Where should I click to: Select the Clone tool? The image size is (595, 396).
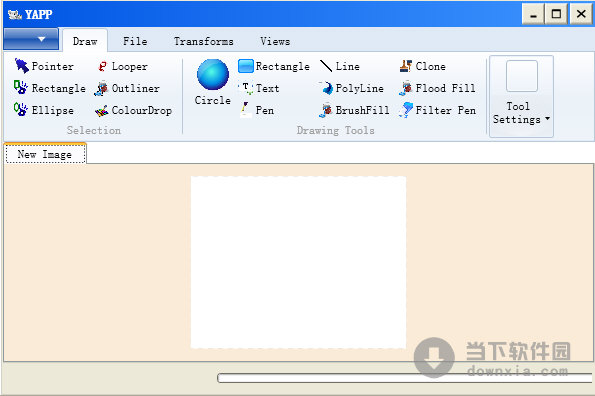[422, 66]
